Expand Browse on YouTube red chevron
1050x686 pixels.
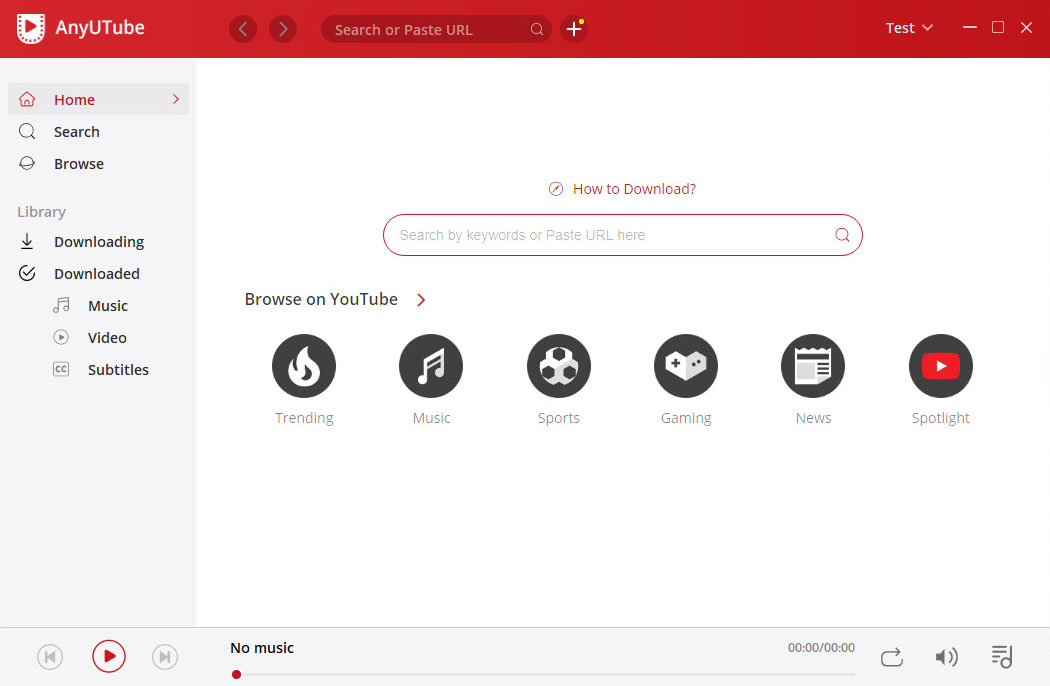pyautogui.click(x=421, y=299)
